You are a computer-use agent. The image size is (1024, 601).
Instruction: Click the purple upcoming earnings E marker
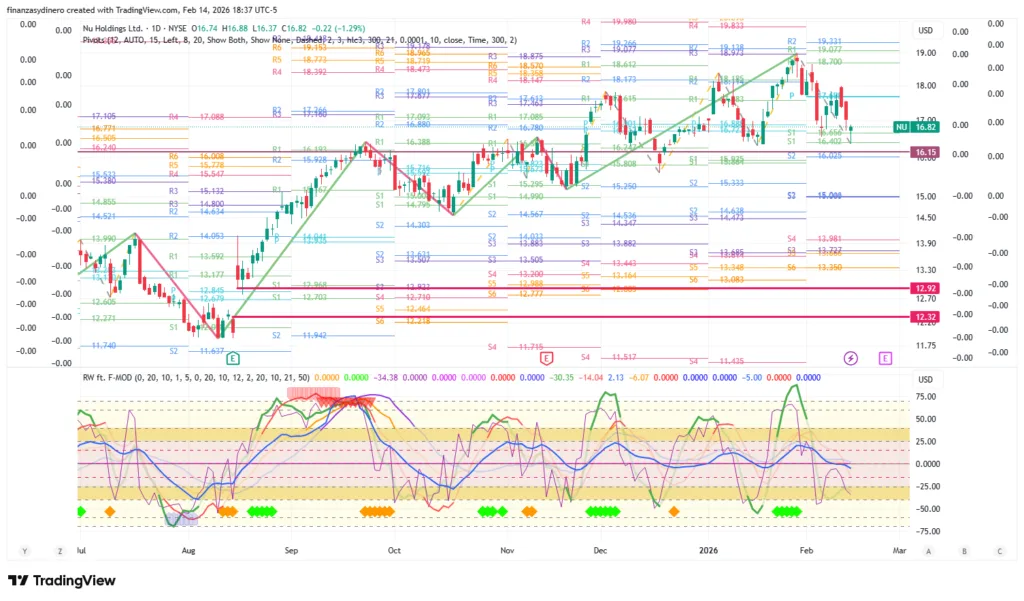pyautogui.click(x=885, y=358)
